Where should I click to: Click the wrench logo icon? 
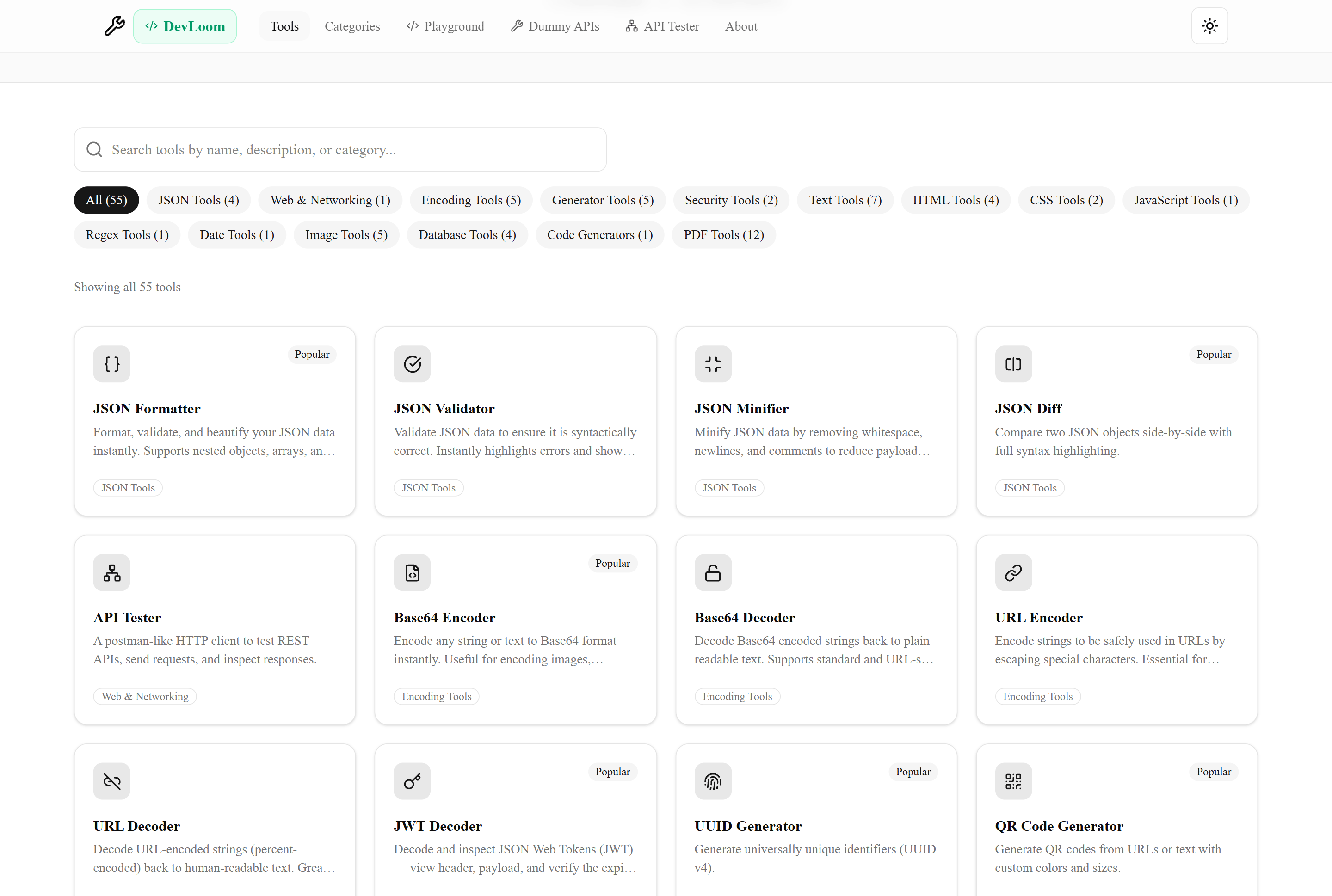pyautogui.click(x=114, y=26)
